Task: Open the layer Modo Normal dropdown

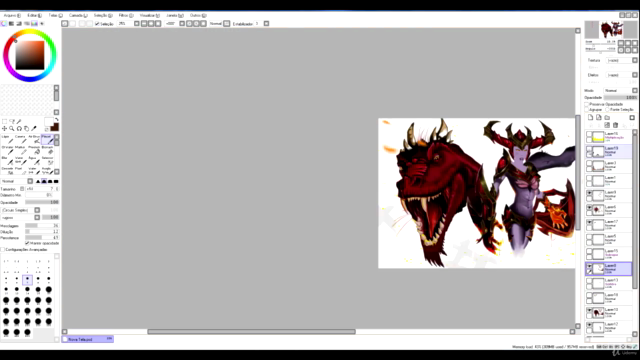Action: pos(621,91)
